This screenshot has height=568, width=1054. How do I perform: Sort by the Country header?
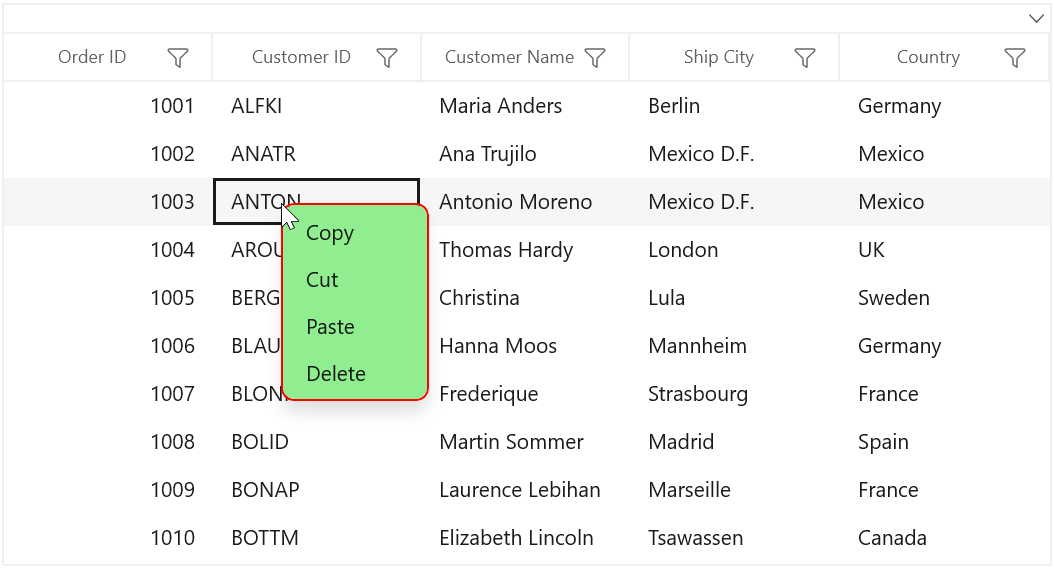click(928, 57)
